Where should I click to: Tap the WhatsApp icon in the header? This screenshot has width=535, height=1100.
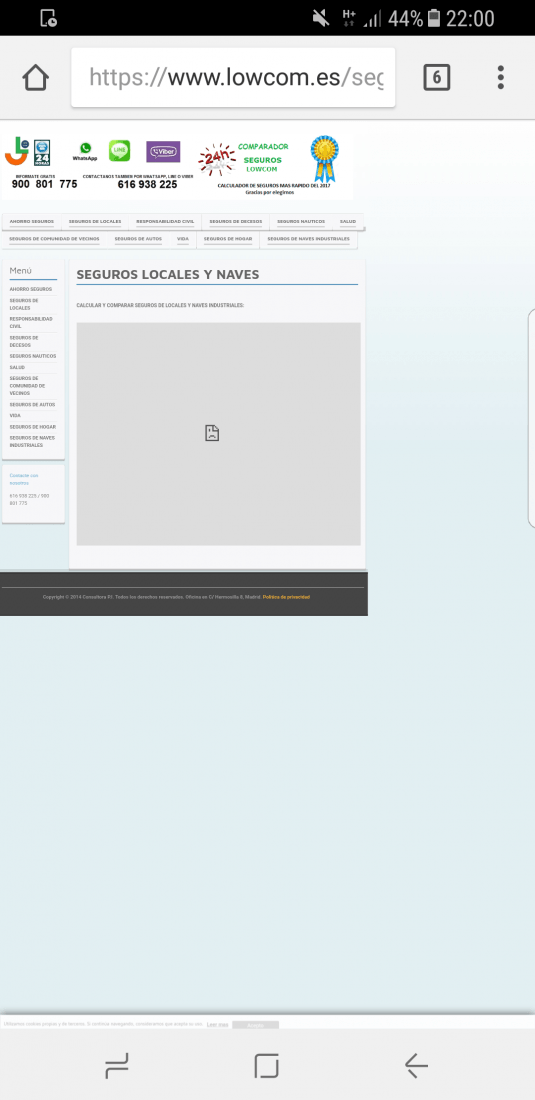[85, 152]
